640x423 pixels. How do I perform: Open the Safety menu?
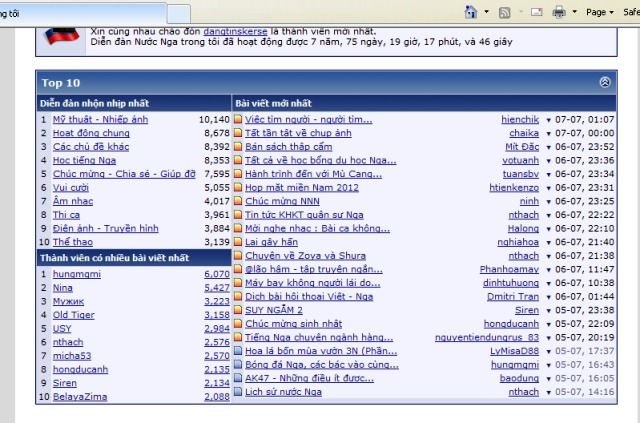pos(632,11)
